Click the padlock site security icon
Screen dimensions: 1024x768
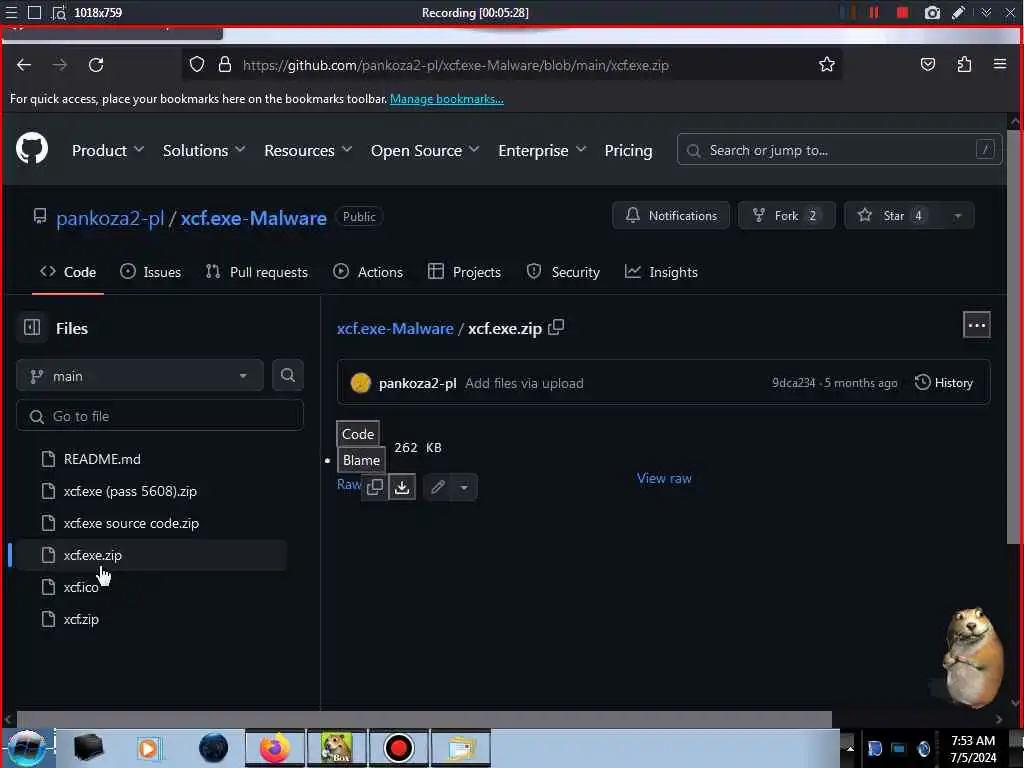pyautogui.click(x=225, y=65)
